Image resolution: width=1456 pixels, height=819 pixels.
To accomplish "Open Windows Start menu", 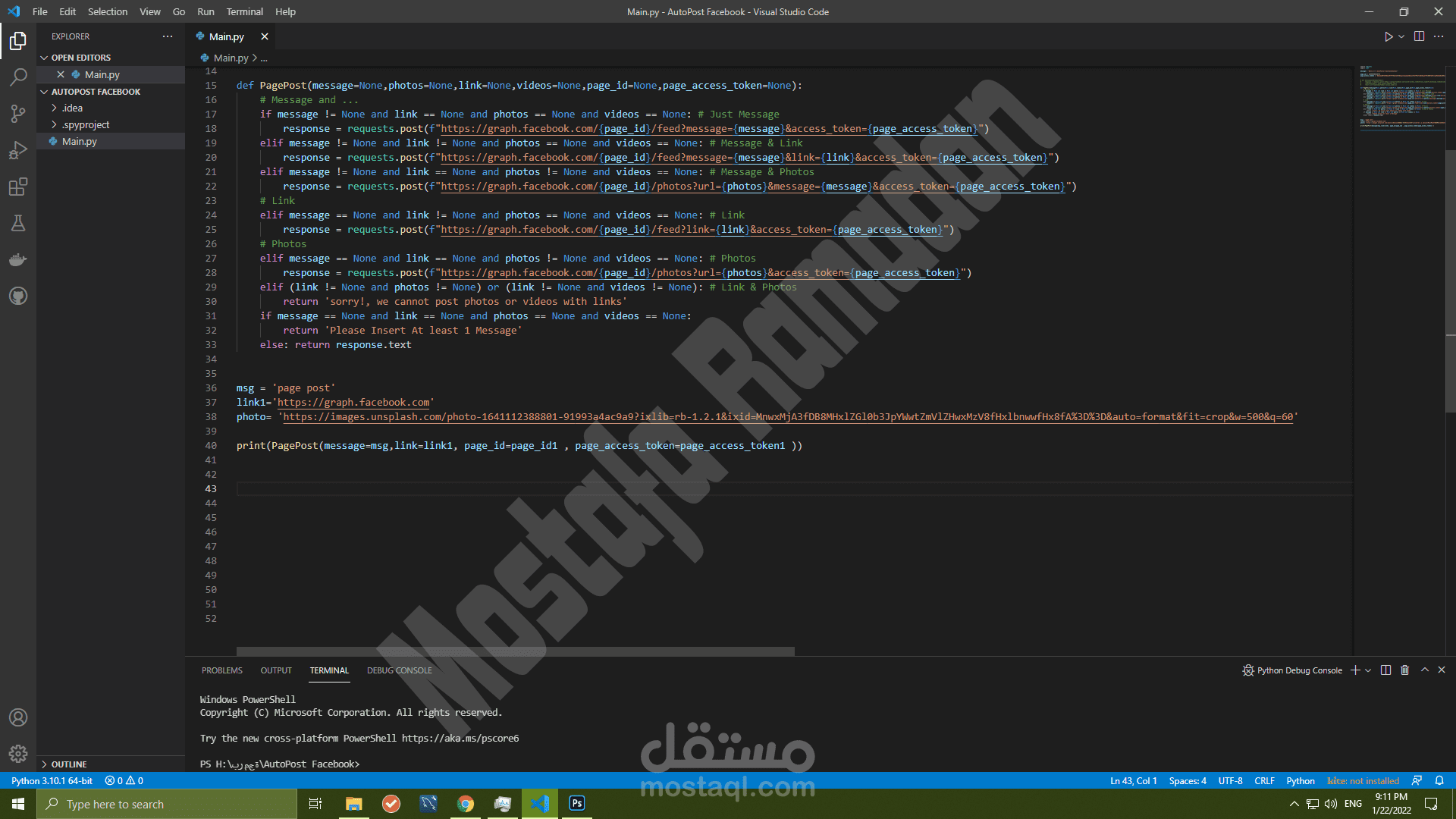I will (x=18, y=804).
